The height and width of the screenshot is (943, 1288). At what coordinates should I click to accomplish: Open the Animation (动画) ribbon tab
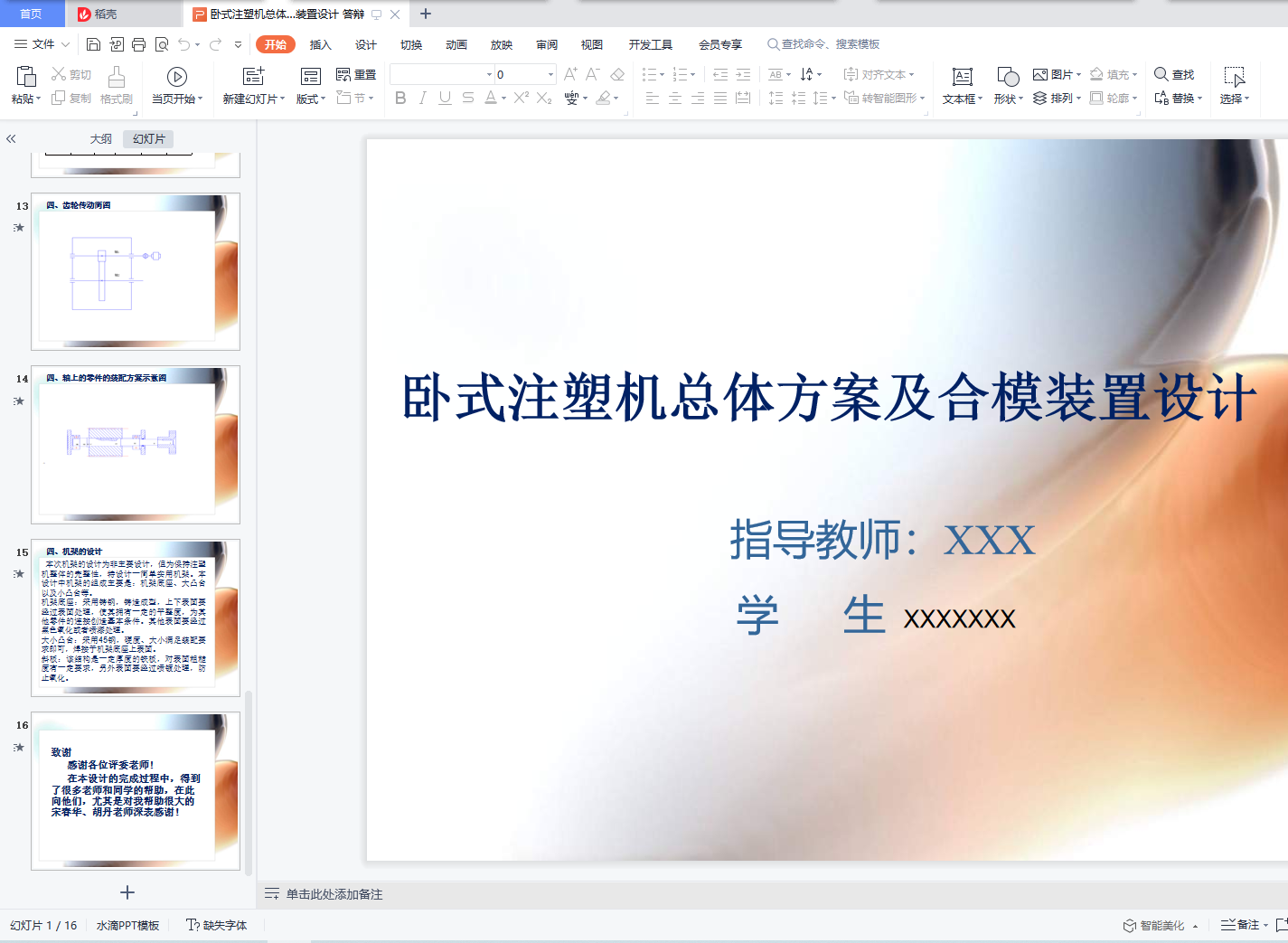click(456, 44)
